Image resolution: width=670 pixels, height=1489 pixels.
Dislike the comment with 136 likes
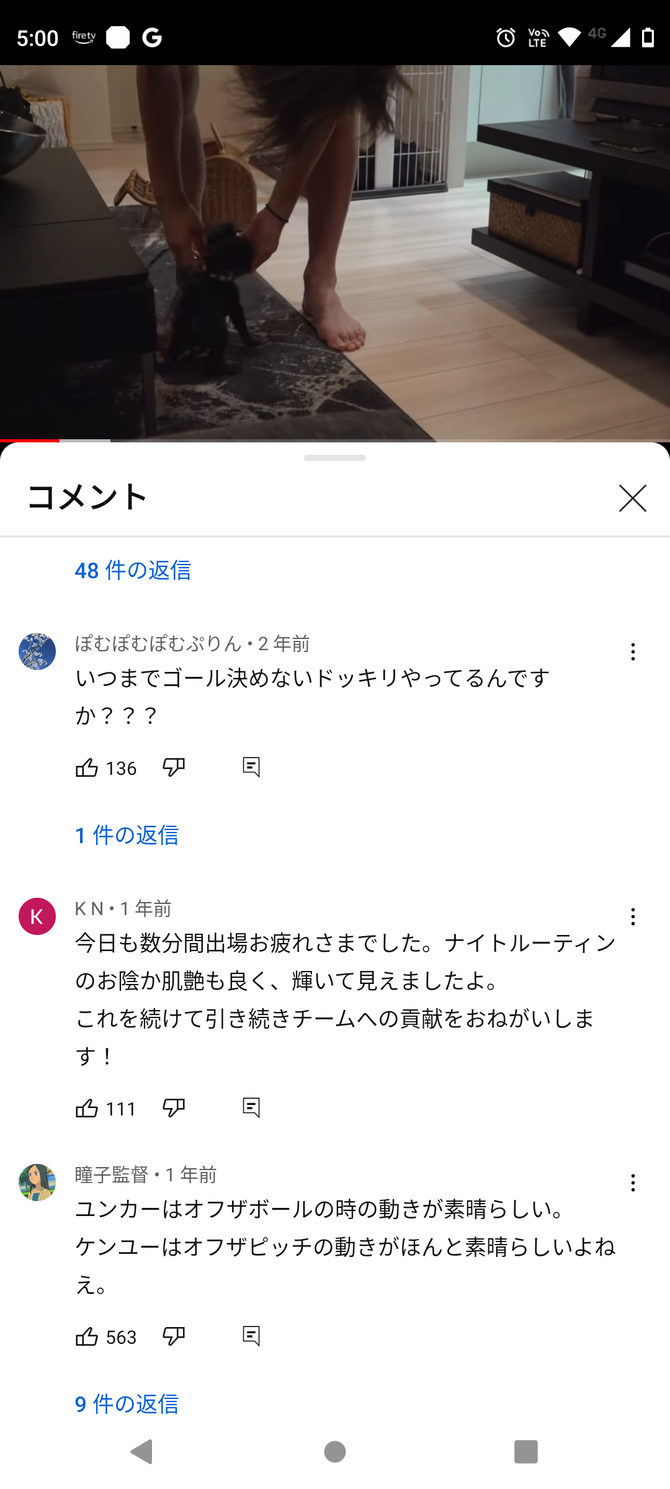[x=174, y=768]
